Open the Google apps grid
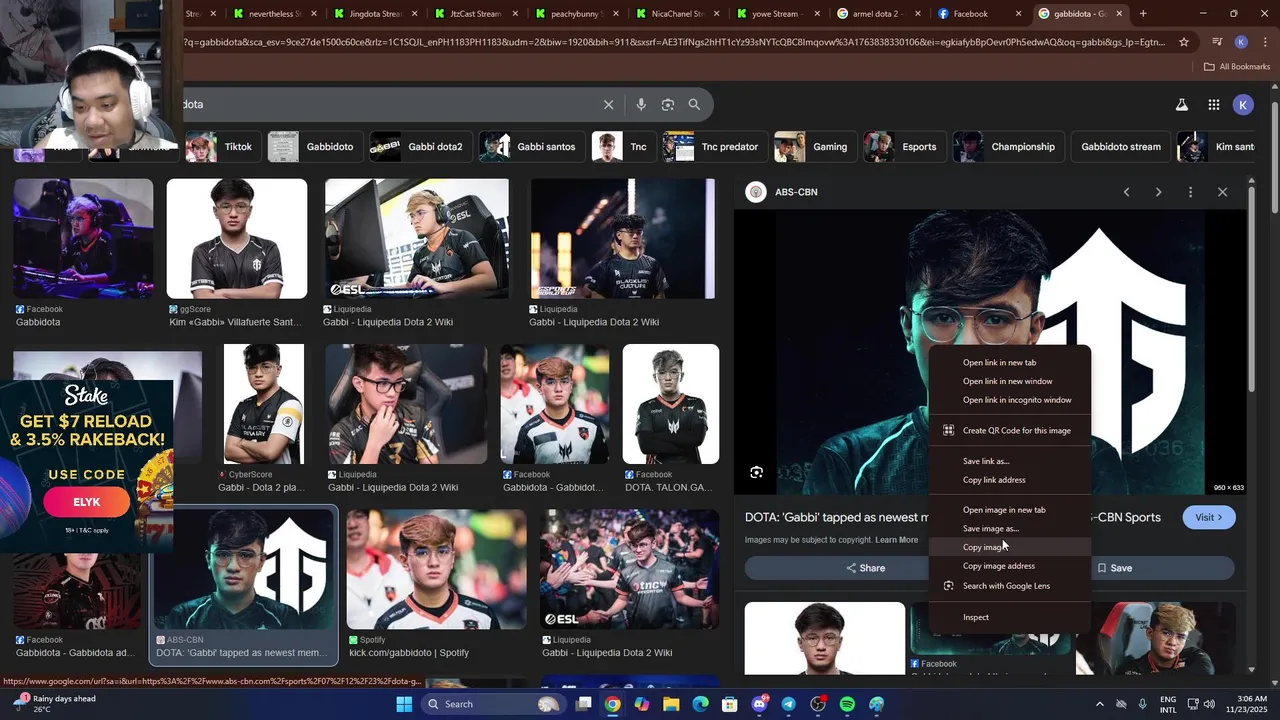Image resolution: width=1280 pixels, height=720 pixels. pyautogui.click(x=1213, y=104)
